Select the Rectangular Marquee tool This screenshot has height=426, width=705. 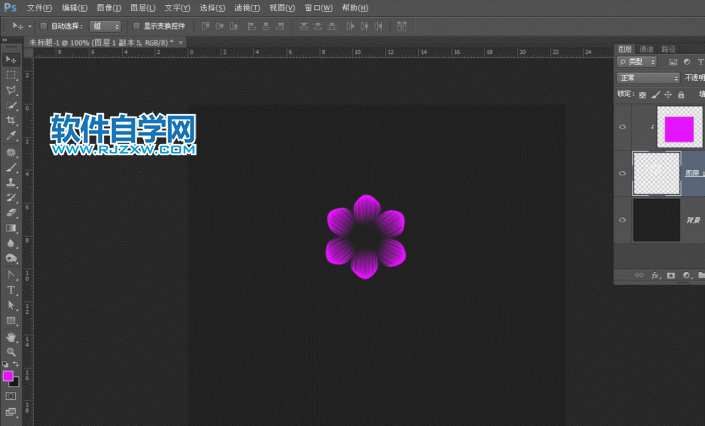tap(11, 74)
